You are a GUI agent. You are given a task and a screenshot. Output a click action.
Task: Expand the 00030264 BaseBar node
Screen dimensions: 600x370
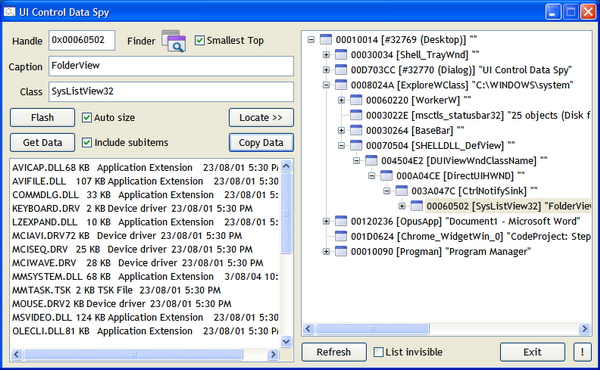(x=341, y=130)
